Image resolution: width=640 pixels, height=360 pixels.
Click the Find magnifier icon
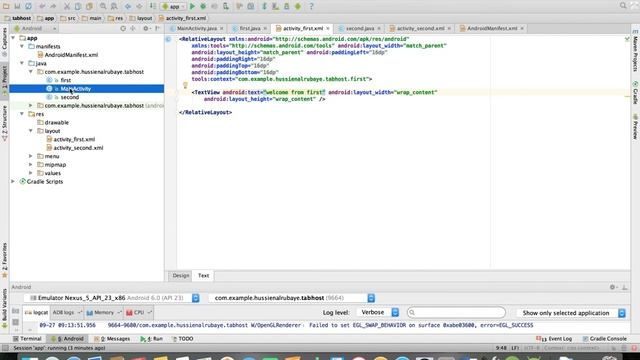[103, 6]
